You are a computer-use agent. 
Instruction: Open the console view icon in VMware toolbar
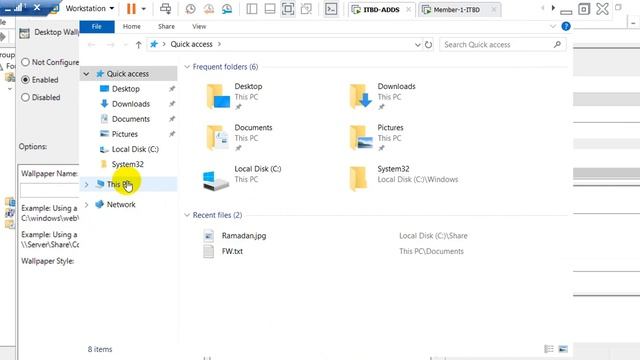pos(331,9)
